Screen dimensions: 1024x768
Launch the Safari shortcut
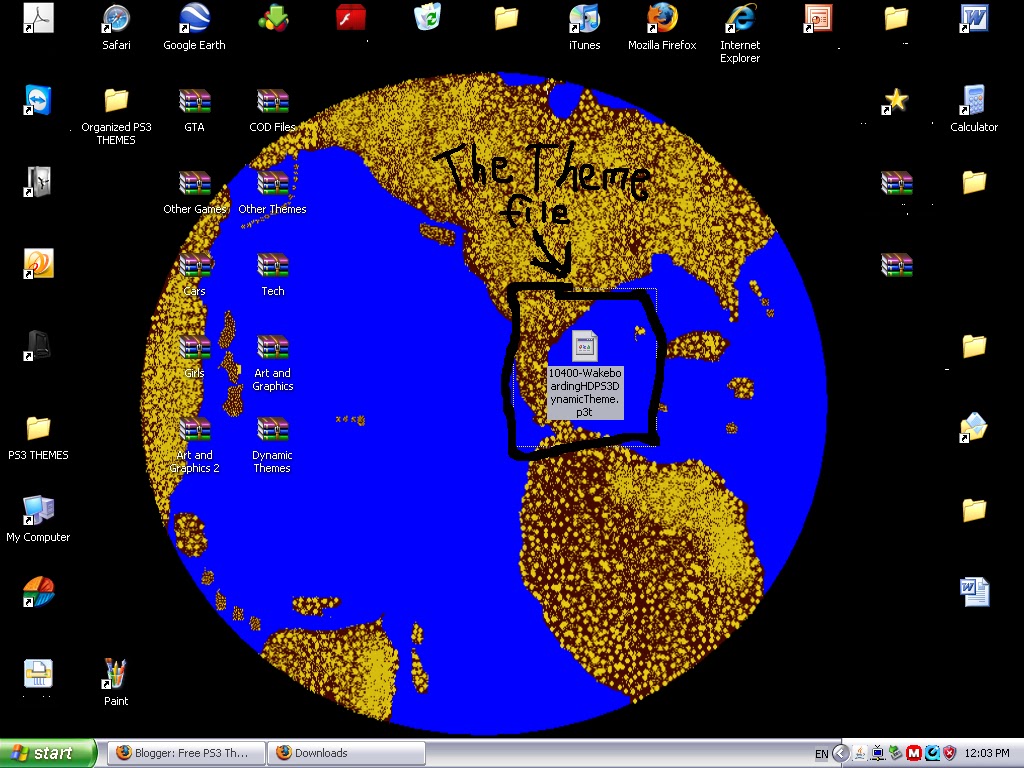[116, 27]
